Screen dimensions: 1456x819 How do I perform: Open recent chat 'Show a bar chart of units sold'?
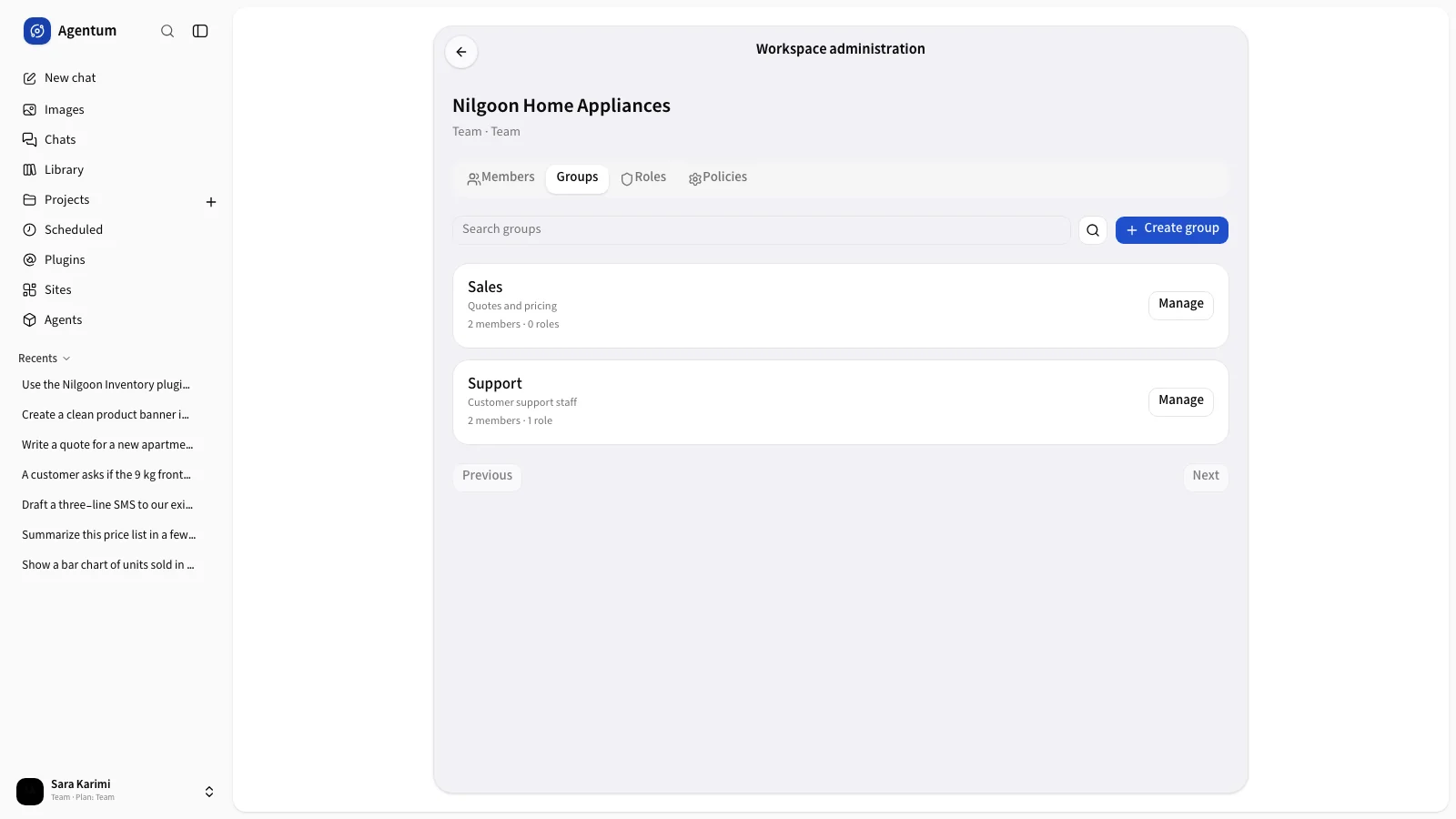pos(107,565)
